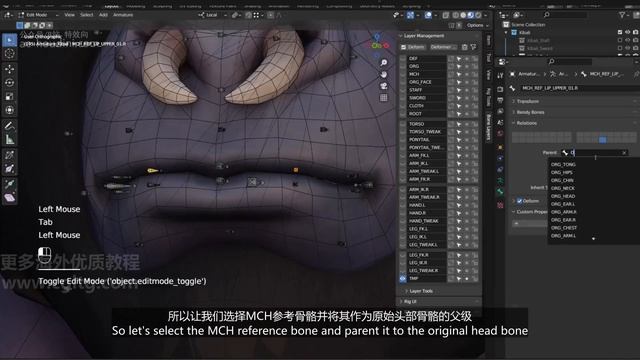
Task: Click the trash icon in Layer Management
Action: tap(464, 47)
